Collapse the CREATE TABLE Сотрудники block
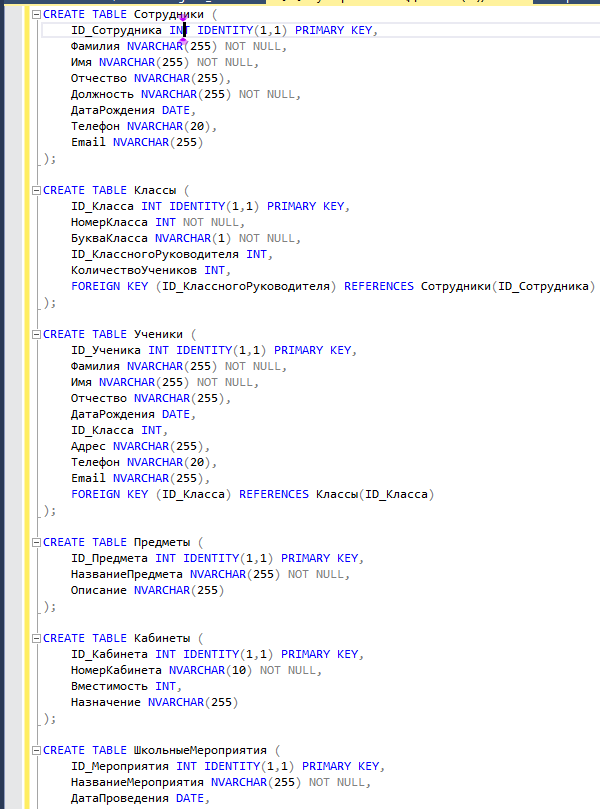 [36, 14]
